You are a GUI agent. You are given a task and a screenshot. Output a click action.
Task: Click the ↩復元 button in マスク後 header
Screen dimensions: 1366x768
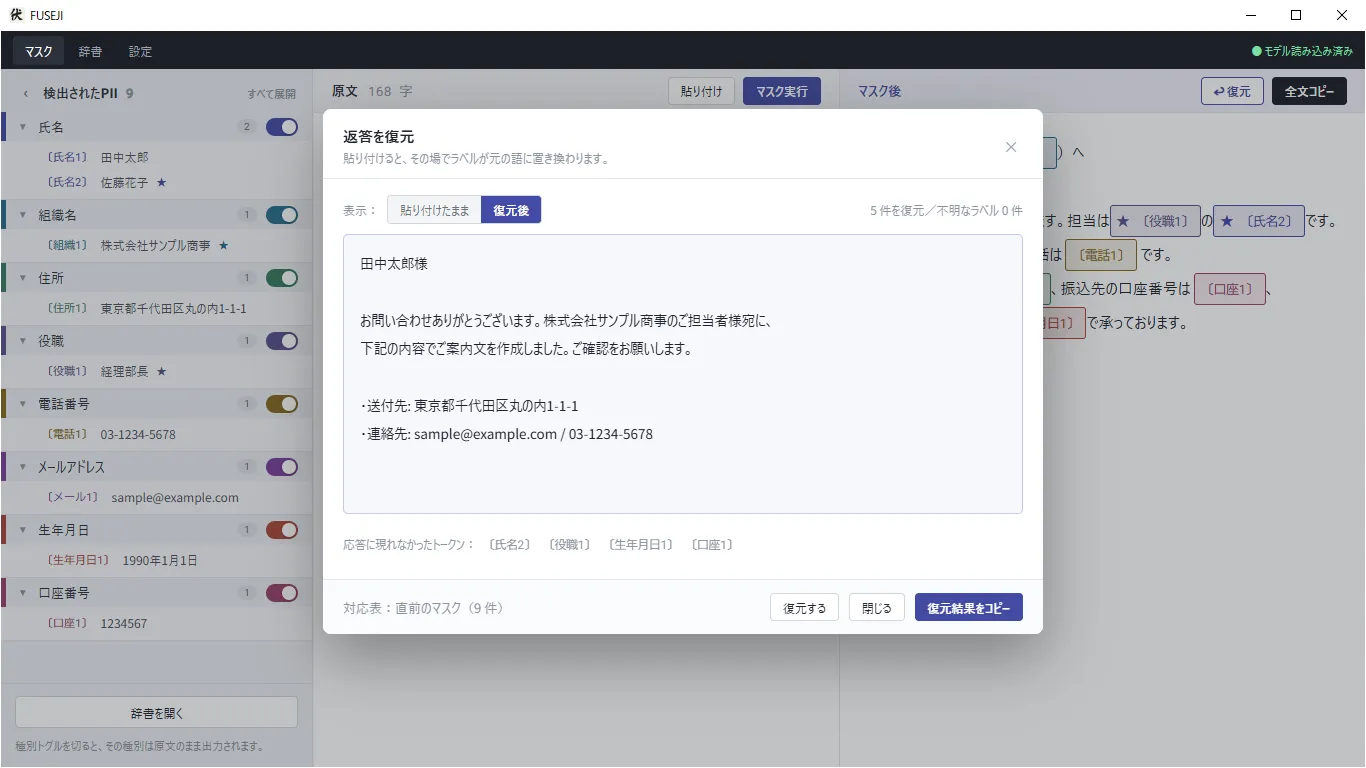(1232, 91)
